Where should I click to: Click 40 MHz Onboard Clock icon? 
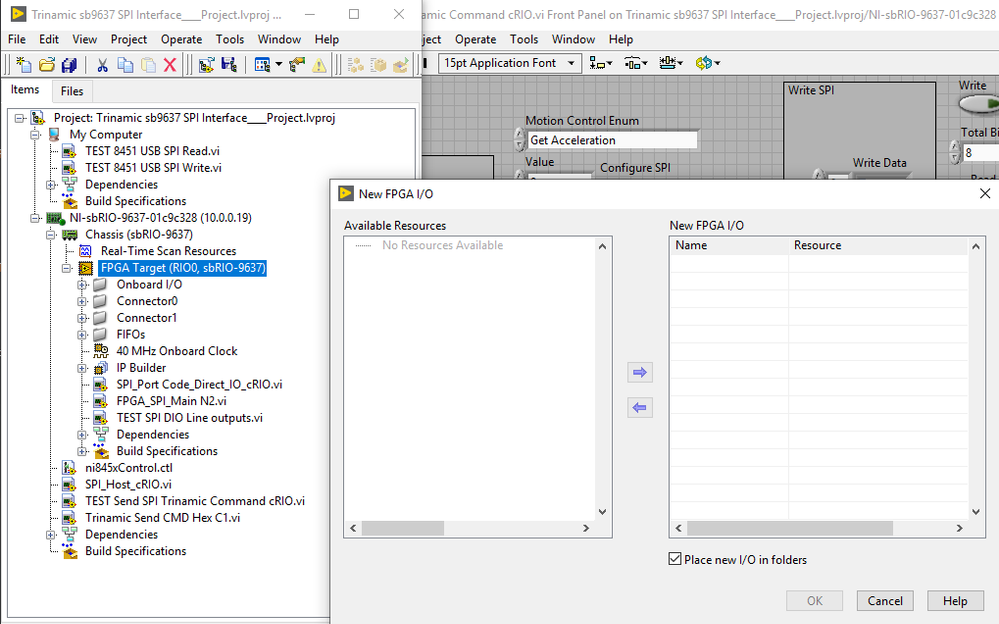tap(101, 351)
